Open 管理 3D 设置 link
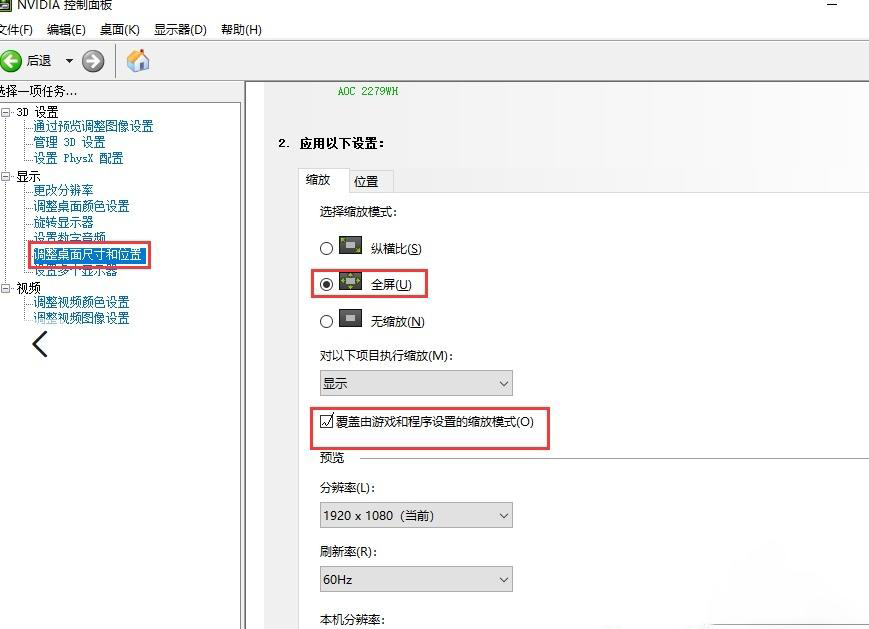The width and height of the screenshot is (869, 629). pyautogui.click(x=69, y=142)
